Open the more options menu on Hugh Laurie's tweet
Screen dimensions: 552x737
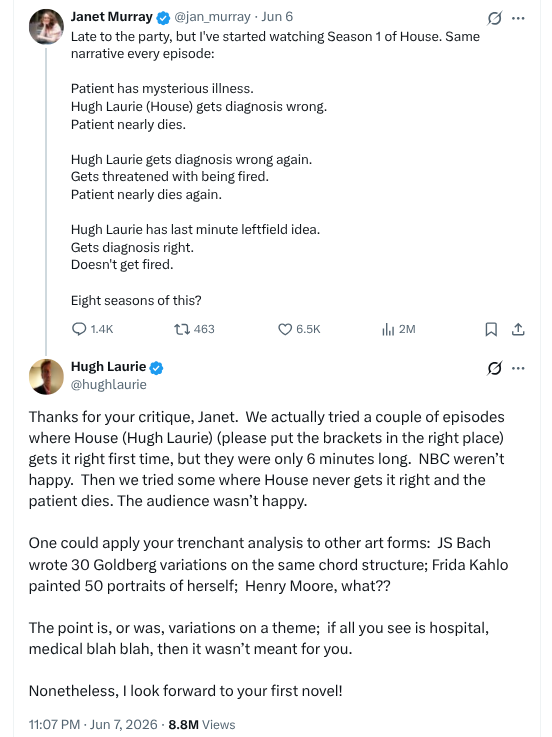click(518, 368)
